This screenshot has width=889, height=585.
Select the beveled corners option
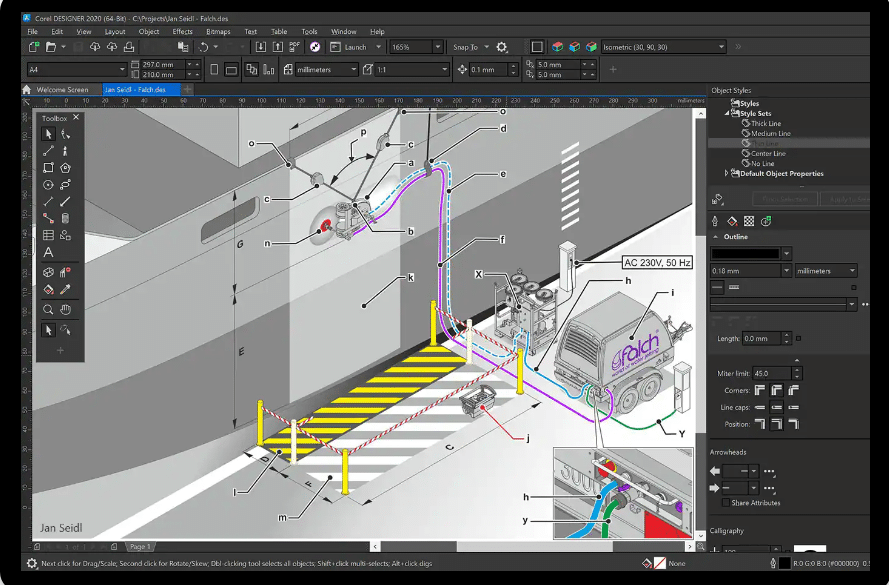(x=794, y=390)
